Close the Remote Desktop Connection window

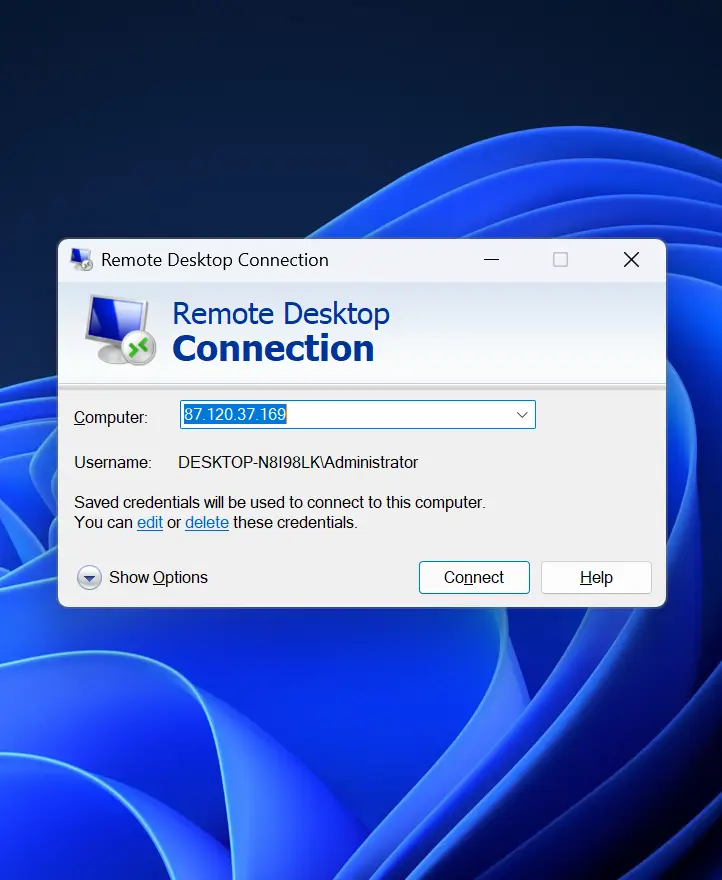[x=631, y=260]
